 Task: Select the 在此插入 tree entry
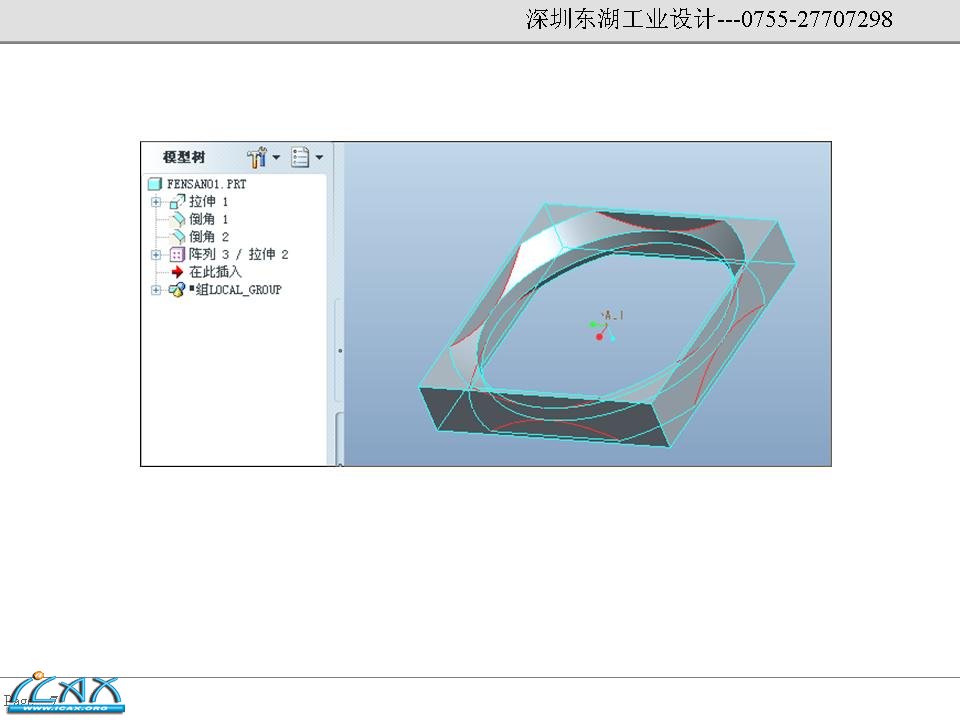point(212,271)
